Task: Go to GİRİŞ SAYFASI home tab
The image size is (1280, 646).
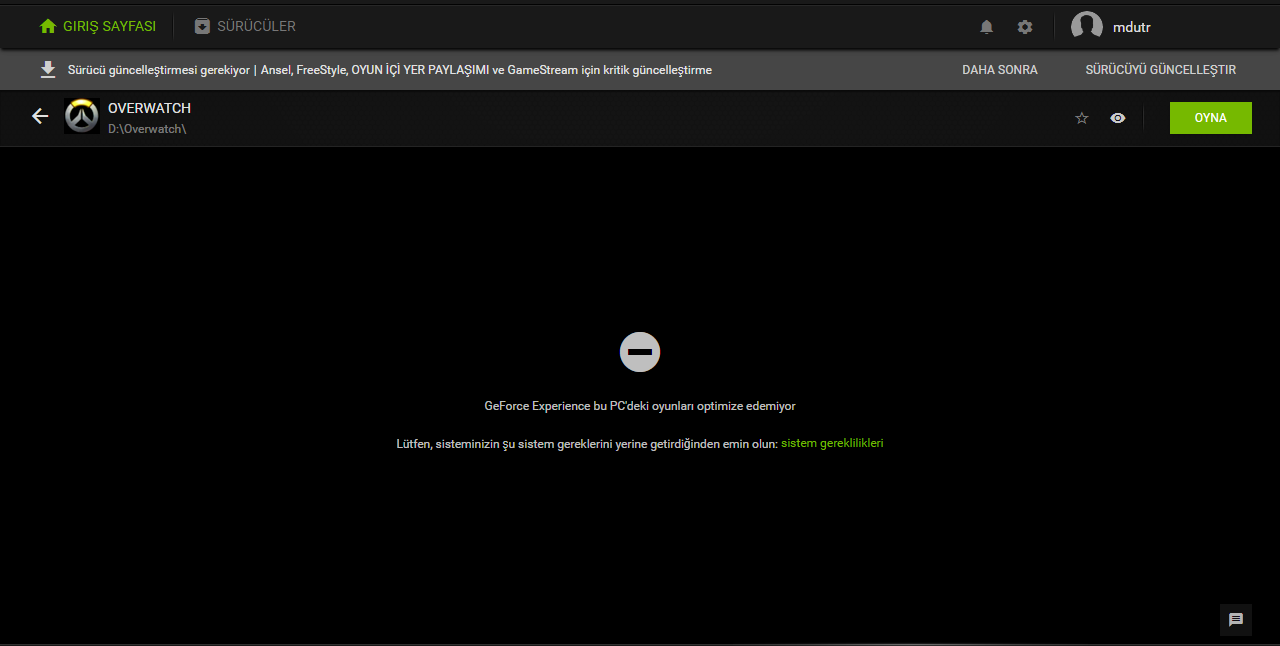Action: tap(97, 27)
